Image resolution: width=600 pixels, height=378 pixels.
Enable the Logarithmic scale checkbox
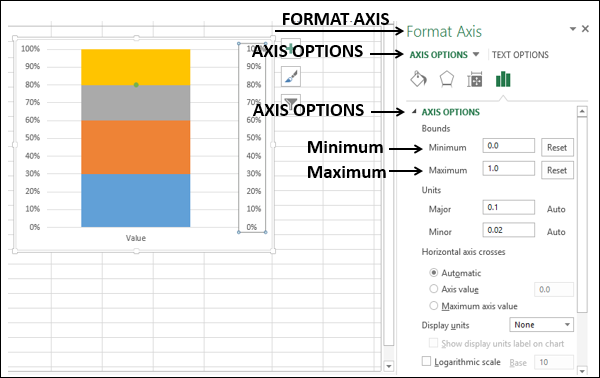426,361
